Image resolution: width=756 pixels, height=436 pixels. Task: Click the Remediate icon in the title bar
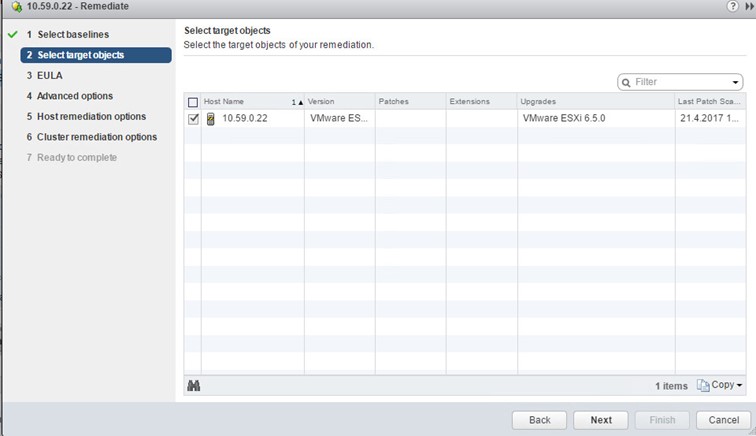point(17,7)
